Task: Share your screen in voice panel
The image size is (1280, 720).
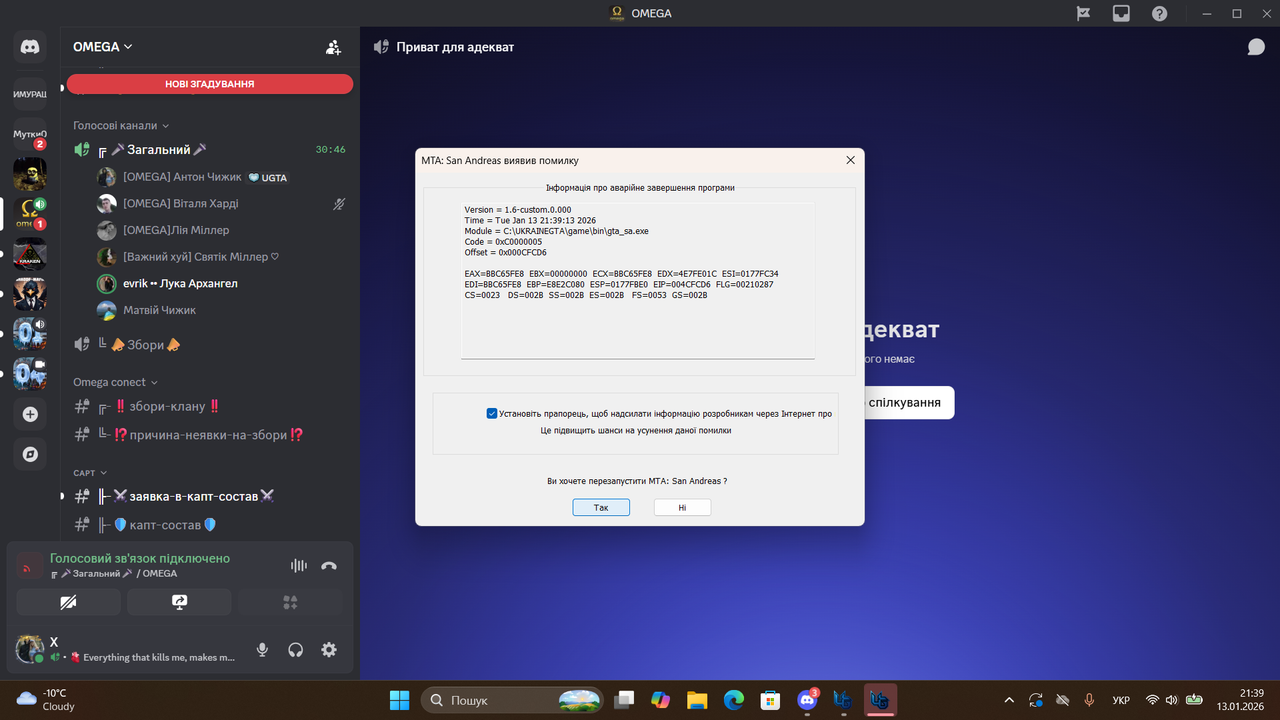Action: tap(180, 602)
